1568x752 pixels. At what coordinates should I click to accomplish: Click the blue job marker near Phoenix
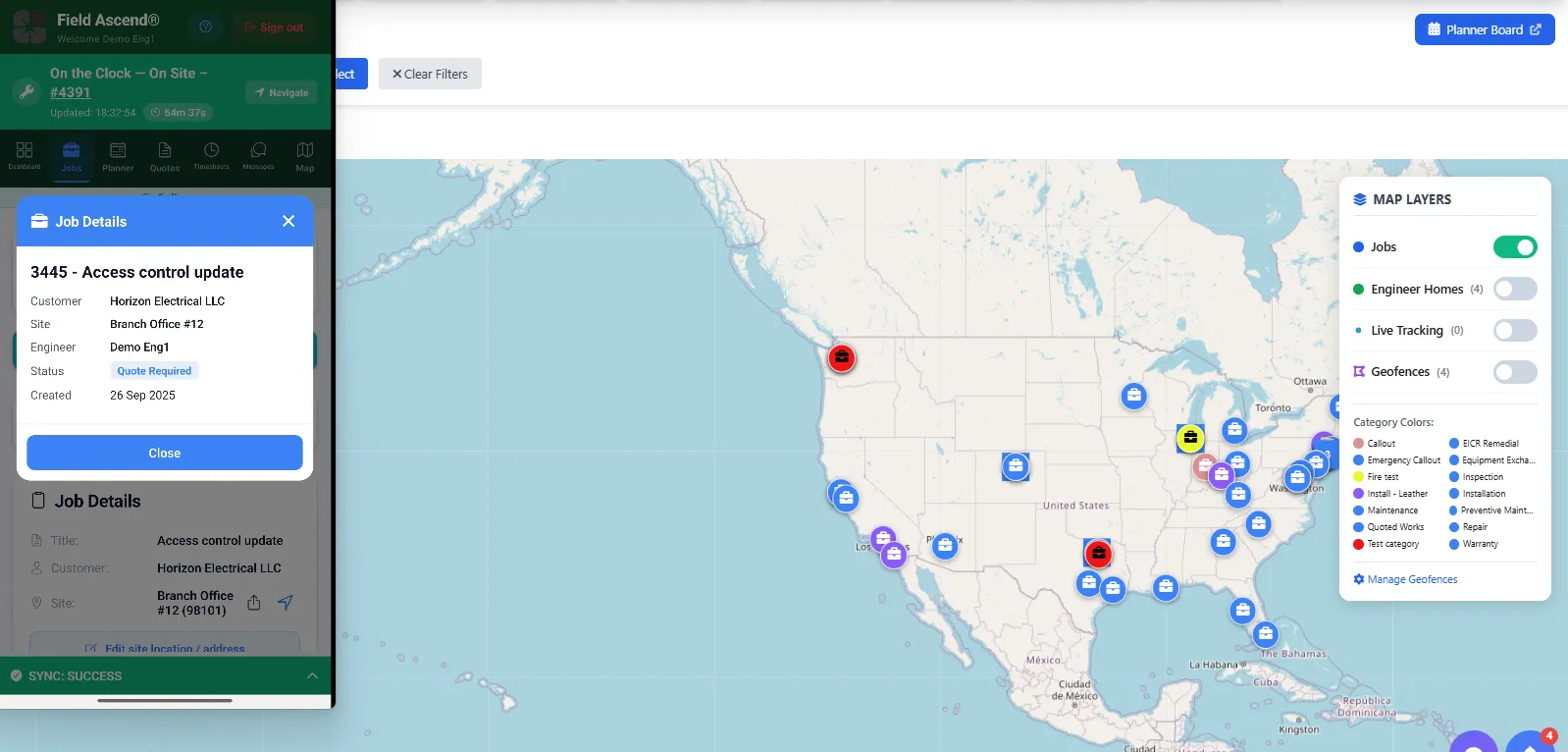click(x=945, y=546)
